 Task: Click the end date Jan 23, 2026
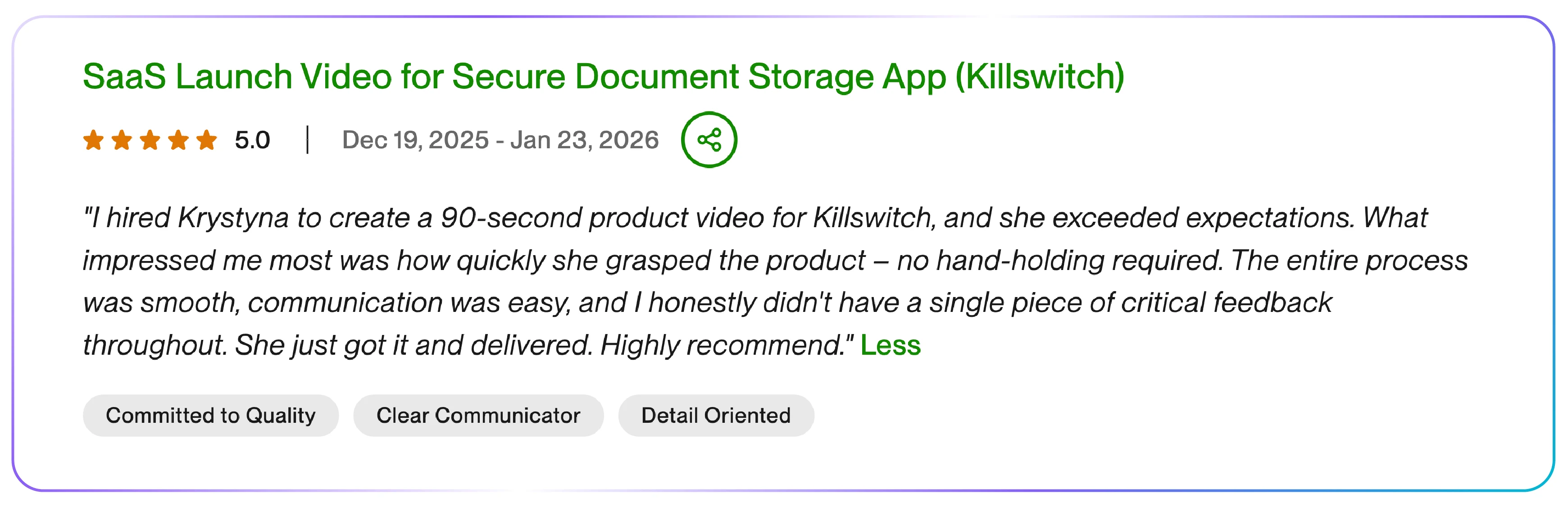point(584,140)
